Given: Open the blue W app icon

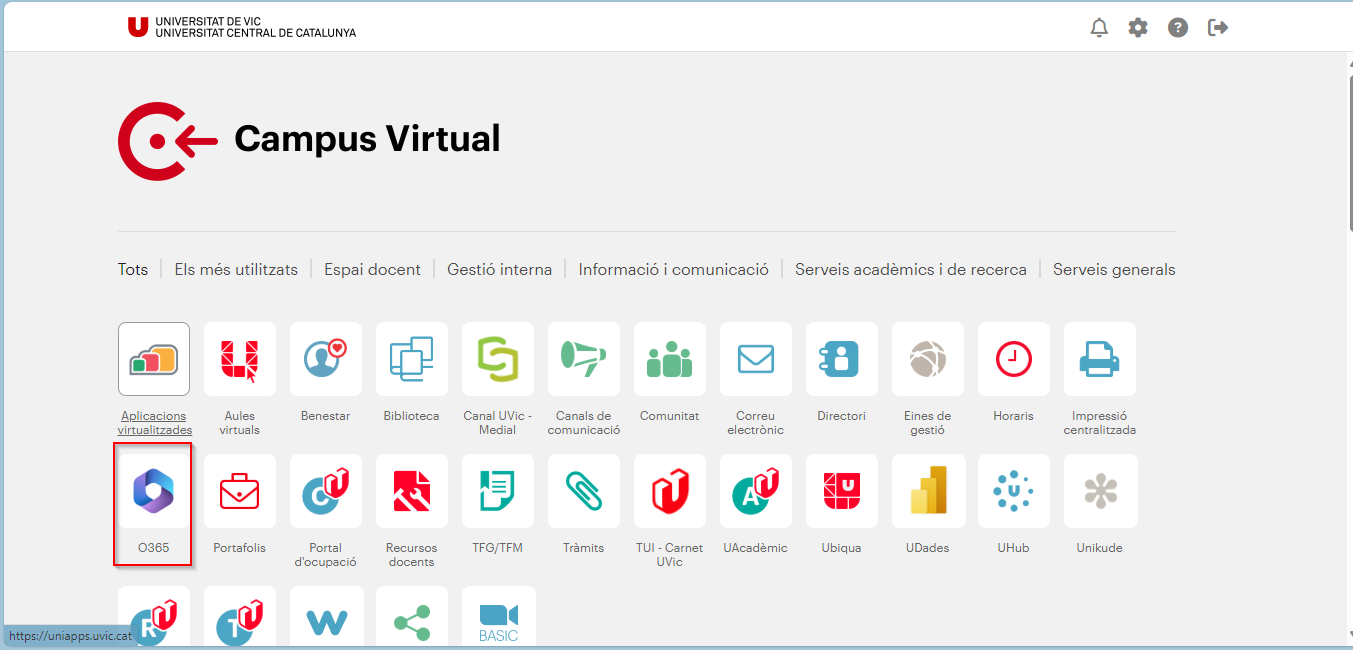Looking at the screenshot, I should click(x=326, y=618).
